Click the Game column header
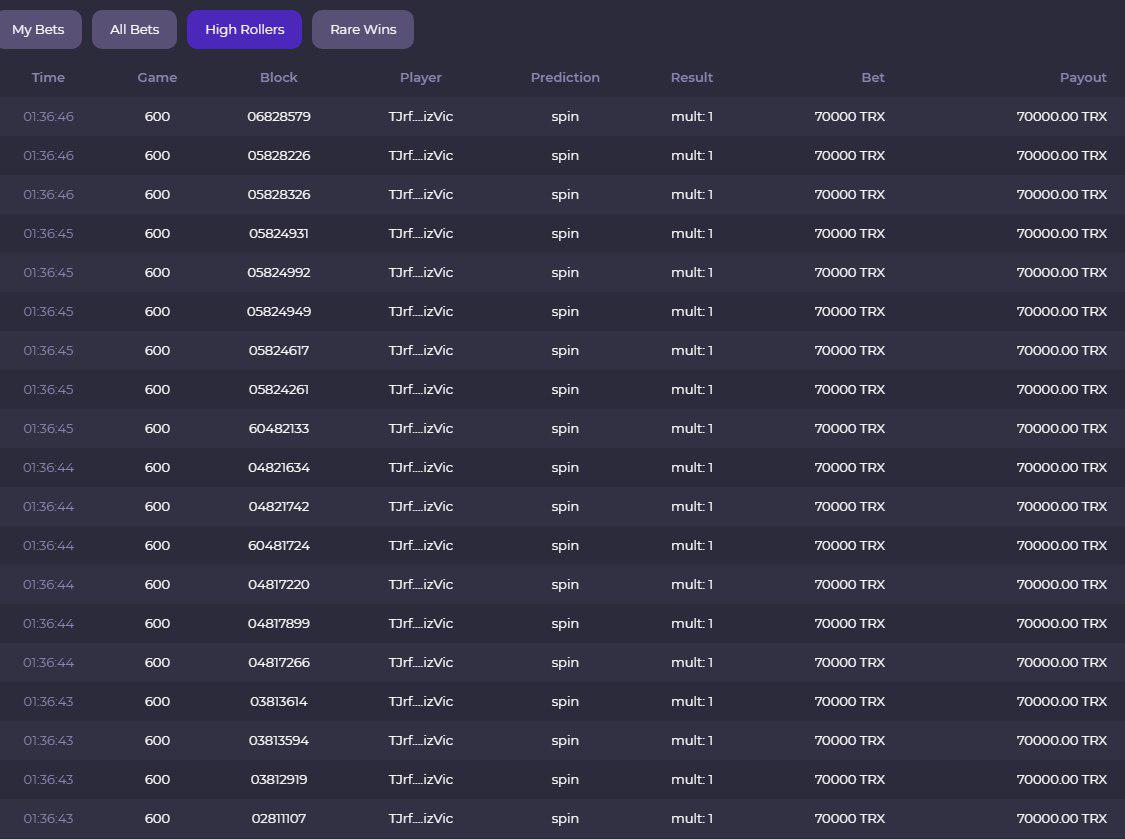Screen dimensions: 1125x839 (x=157, y=78)
